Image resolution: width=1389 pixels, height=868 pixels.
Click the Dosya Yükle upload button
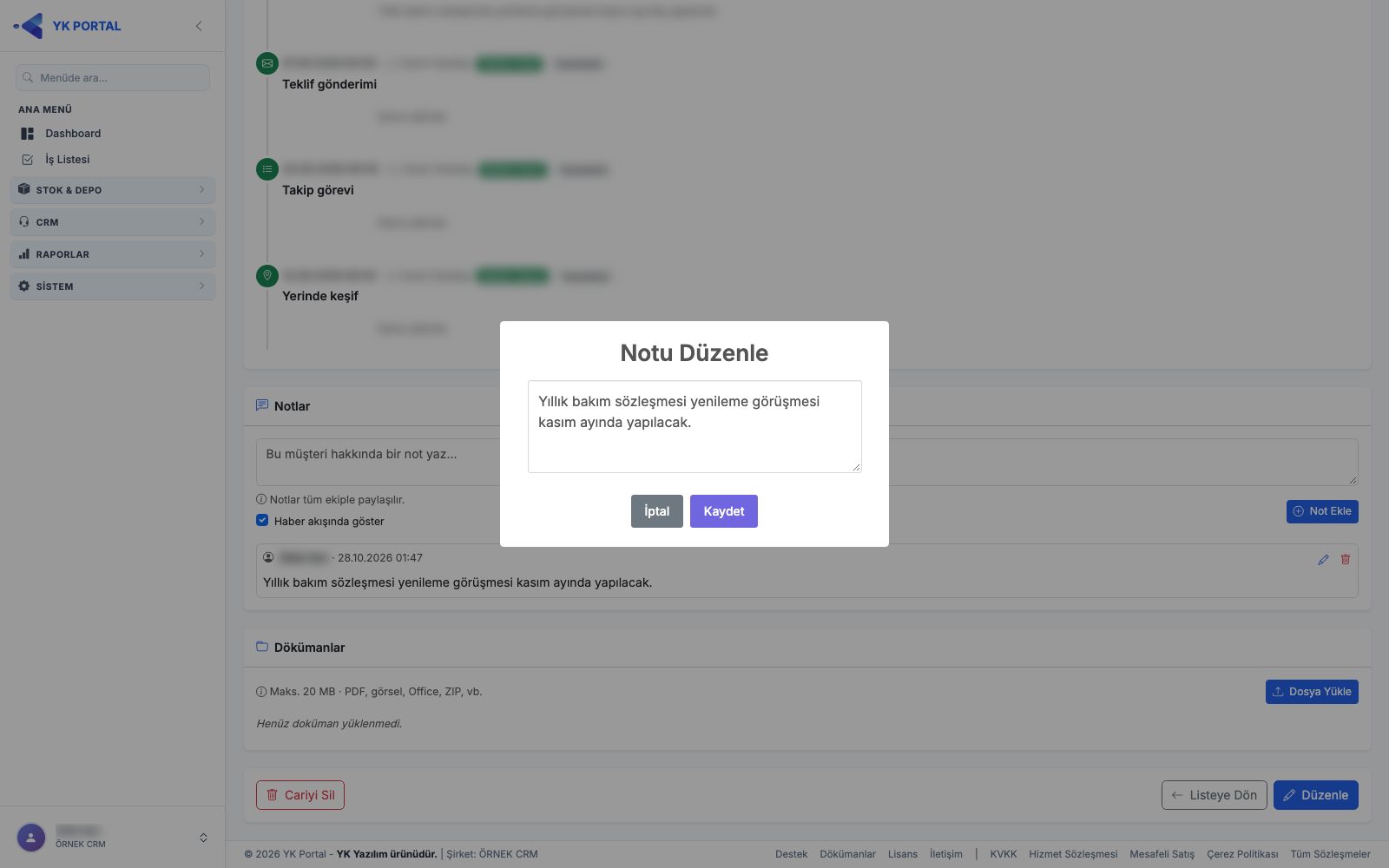(x=1312, y=692)
